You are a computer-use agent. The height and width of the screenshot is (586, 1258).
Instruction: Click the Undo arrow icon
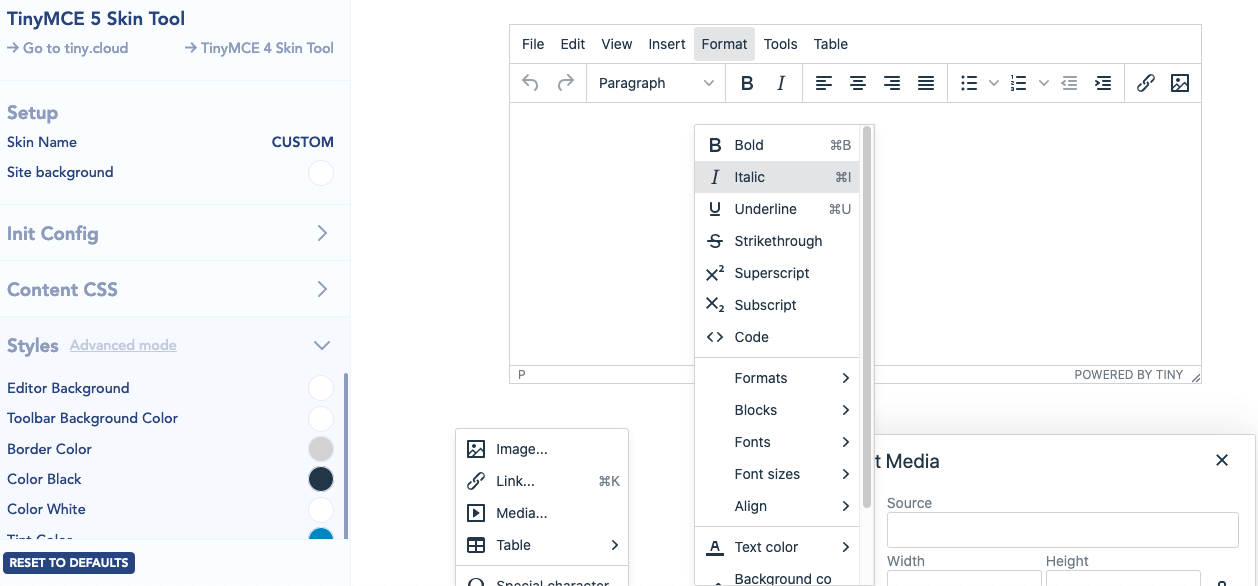pyautogui.click(x=530, y=83)
